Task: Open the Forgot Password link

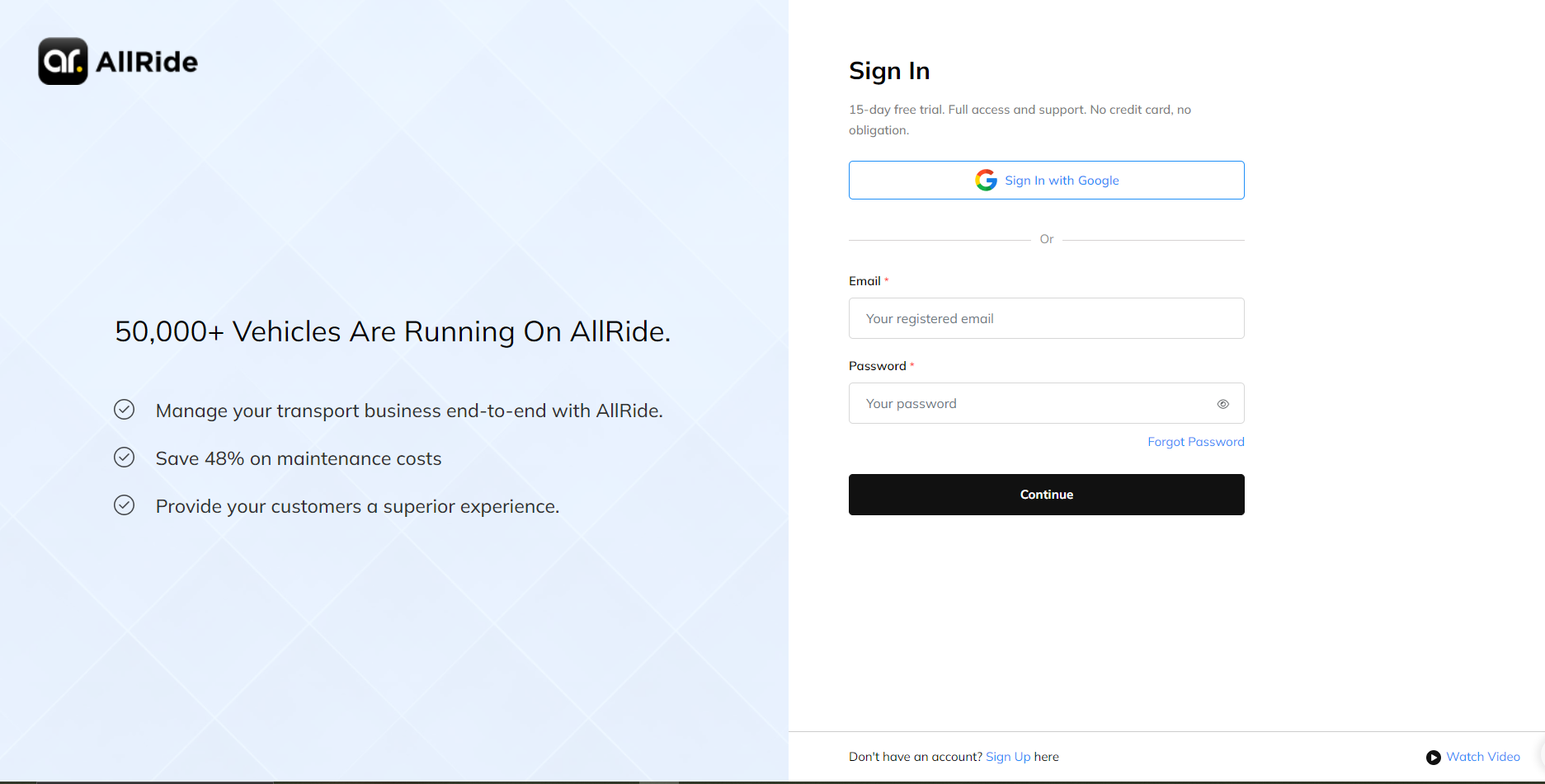Action: coord(1195,442)
